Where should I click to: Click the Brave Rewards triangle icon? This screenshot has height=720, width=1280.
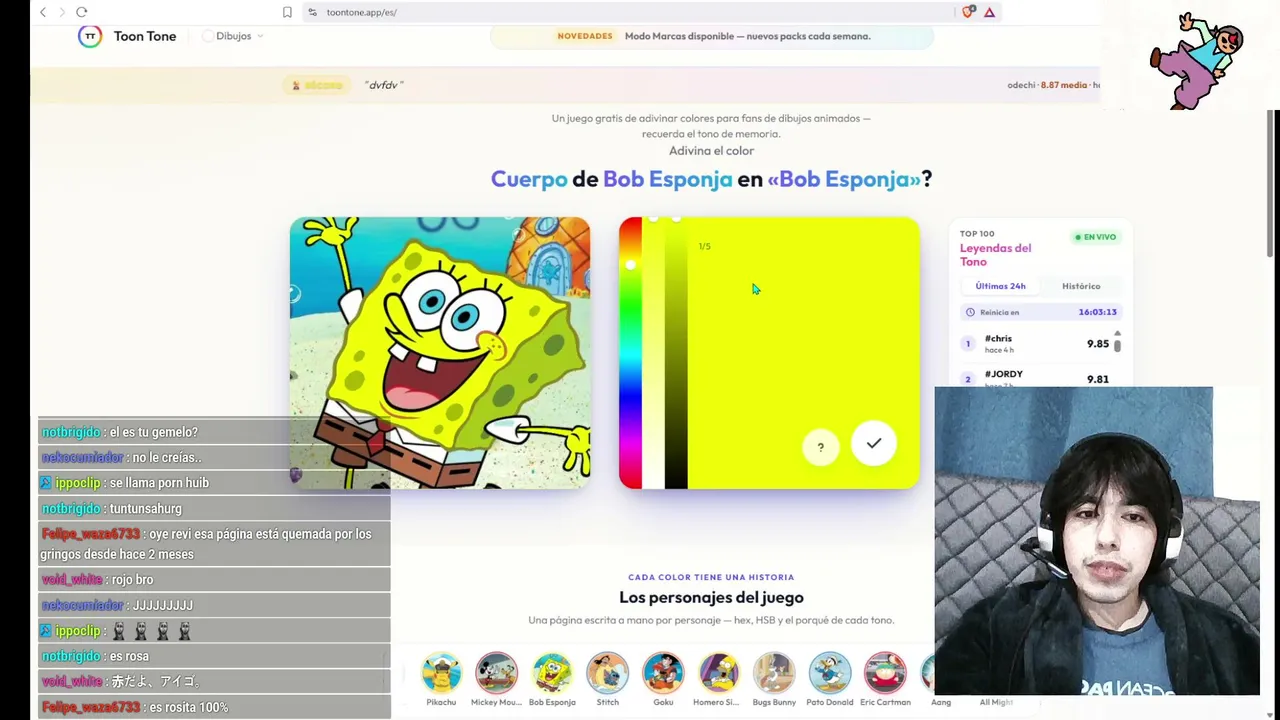click(x=989, y=12)
